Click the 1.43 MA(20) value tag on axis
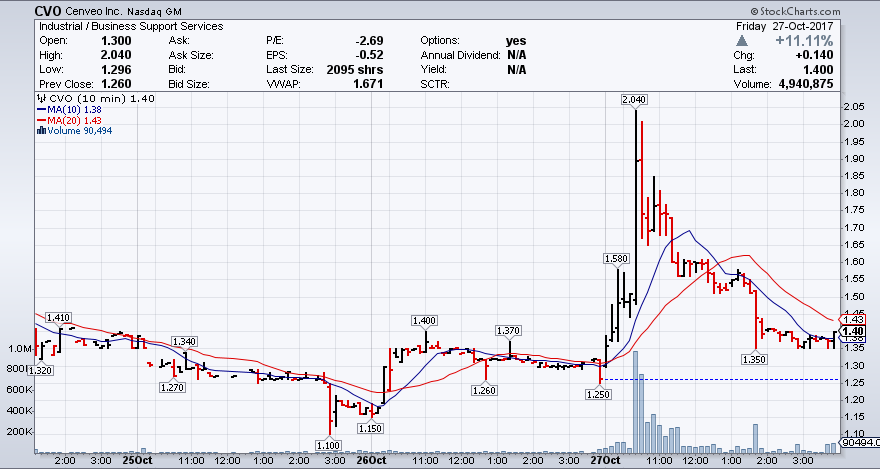Image resolution: width=880 pixels, height=469 pixels. point(853,319)
